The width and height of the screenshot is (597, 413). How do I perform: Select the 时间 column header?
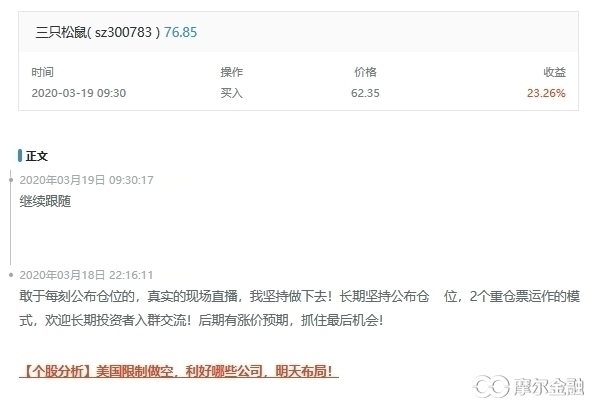pos(42,72)
